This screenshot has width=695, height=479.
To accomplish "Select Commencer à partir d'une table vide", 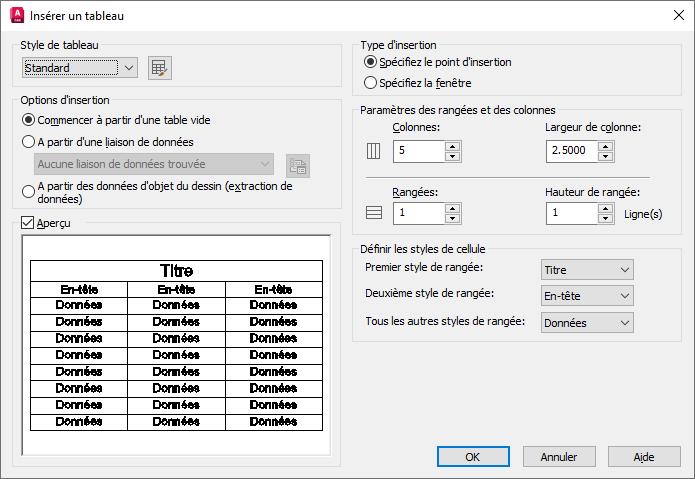I will click(29, 120).
